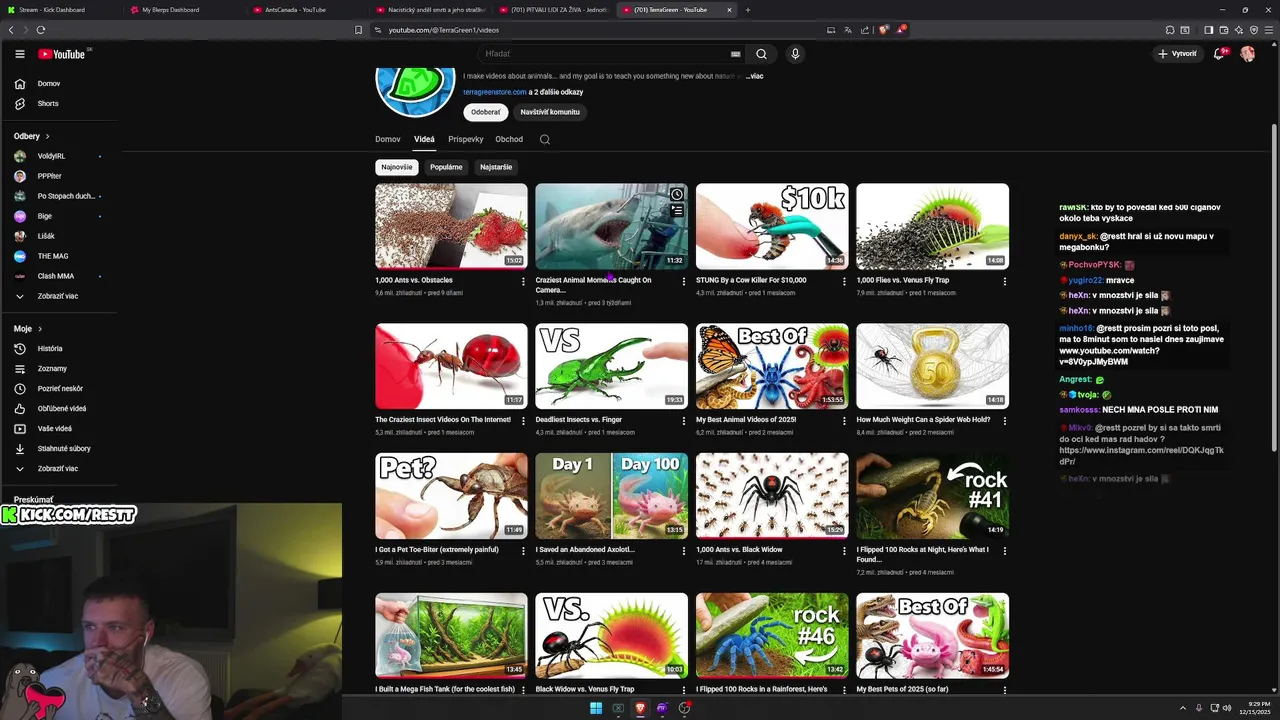Open the account avatar menu

pyautogui.click(x=1248, y=54)
